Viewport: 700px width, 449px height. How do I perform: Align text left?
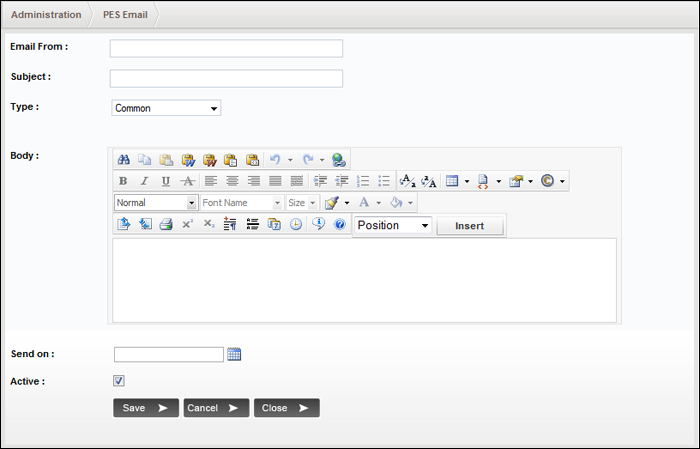(211, 181)
